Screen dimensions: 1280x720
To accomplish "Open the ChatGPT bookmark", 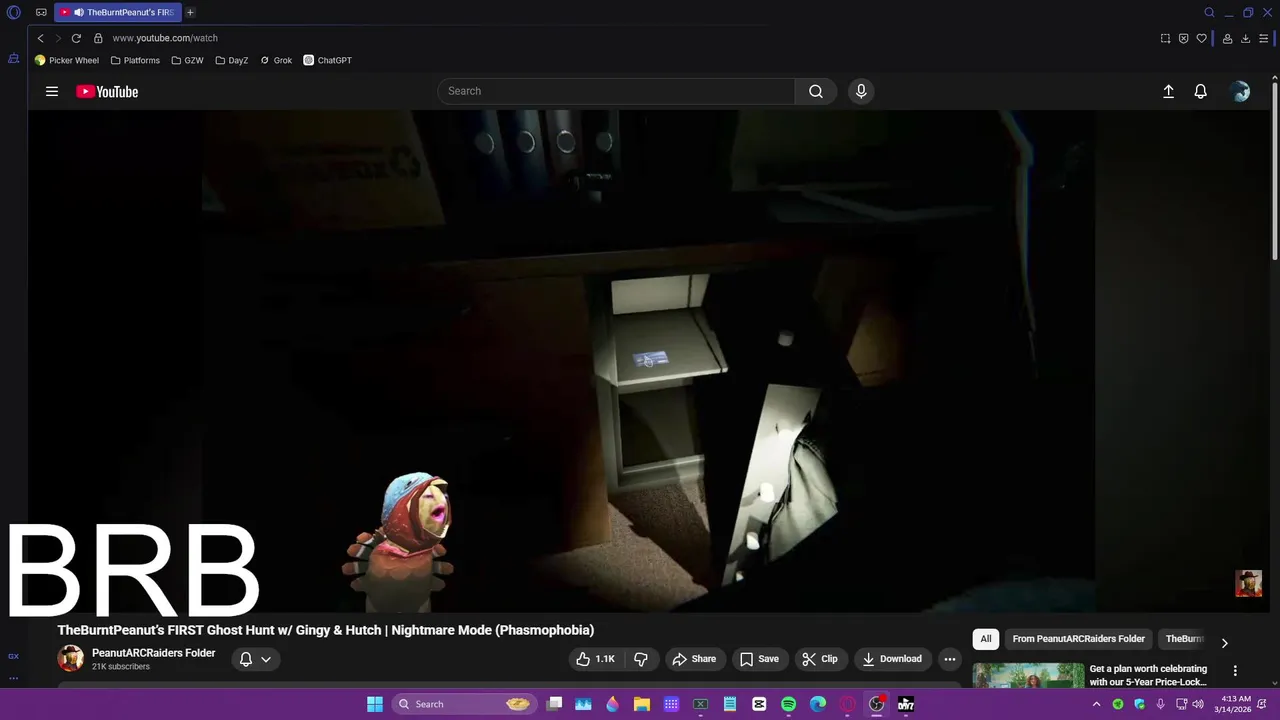I will tap(328, 60).
